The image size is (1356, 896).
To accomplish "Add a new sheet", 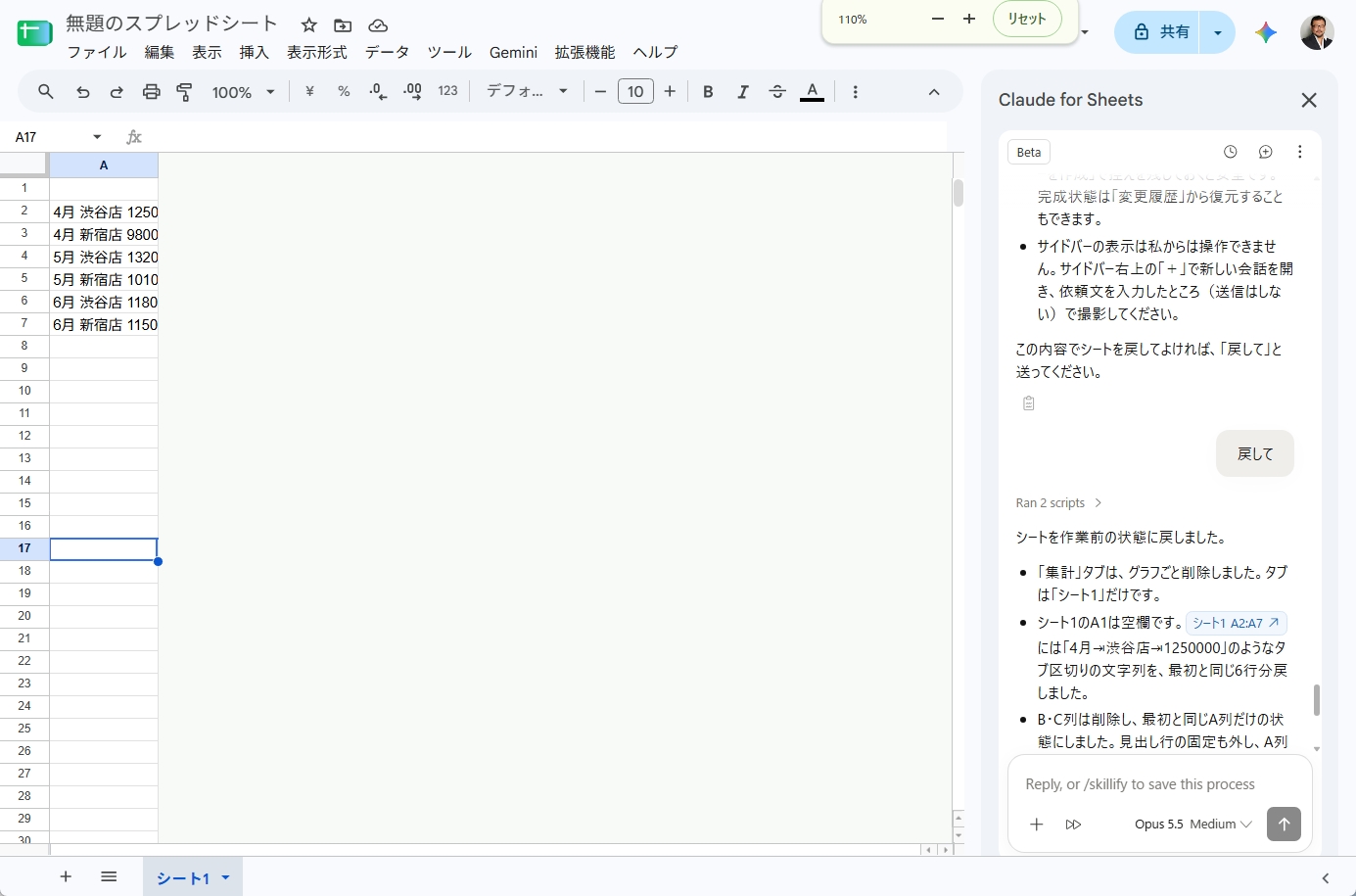I will pos(66,876).
